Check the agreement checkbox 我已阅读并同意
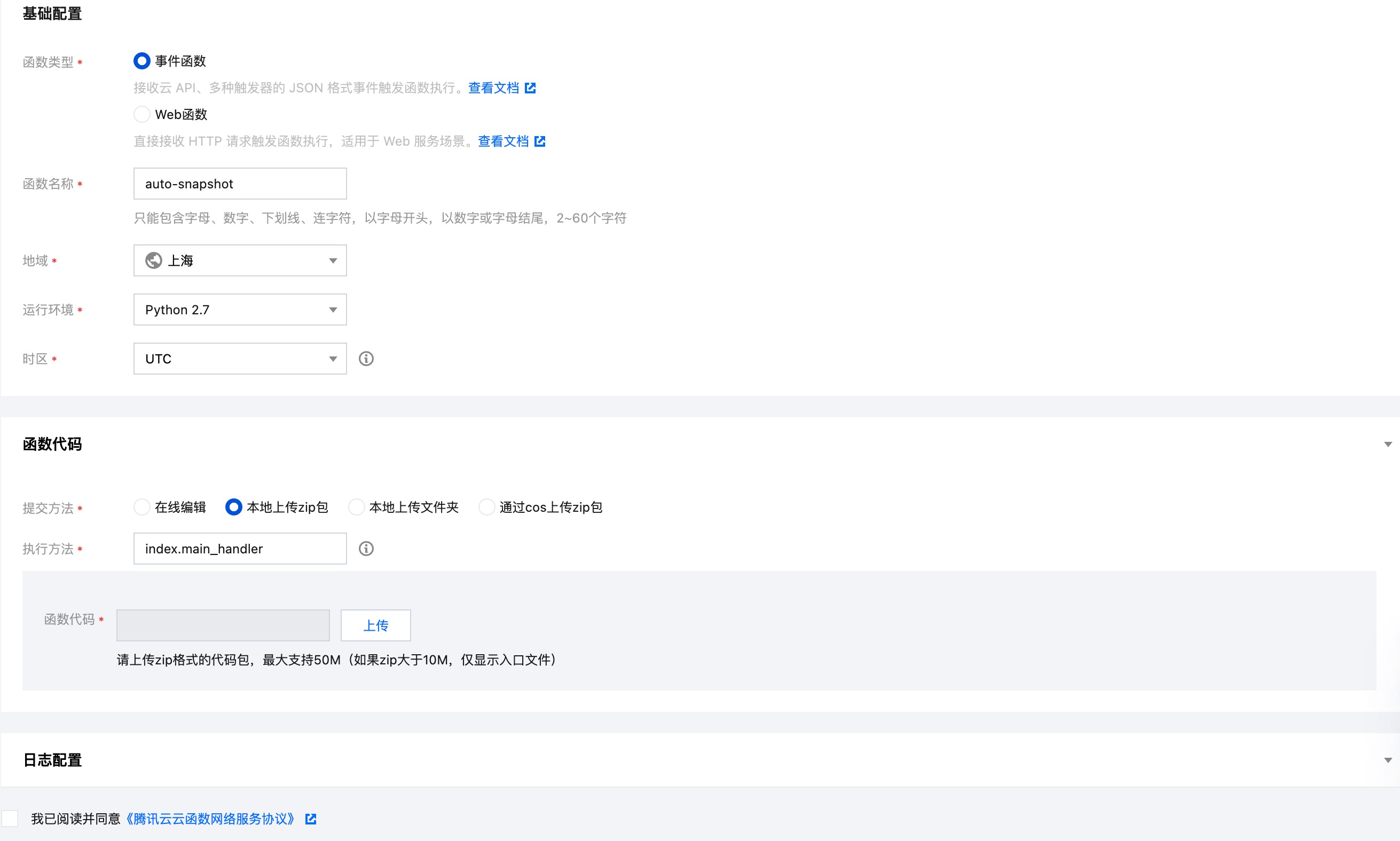The height and width of the screenshot is (841, 1400). click(10, 819)
